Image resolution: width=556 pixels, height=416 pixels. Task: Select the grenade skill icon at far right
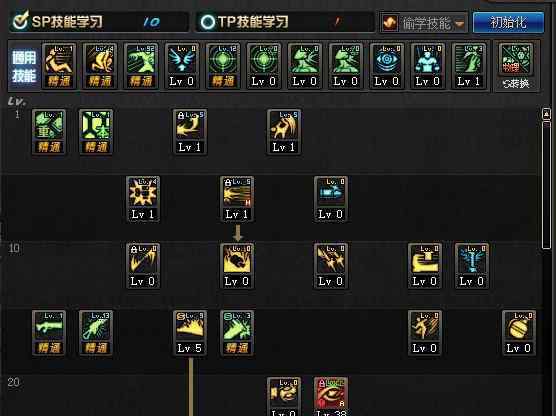click(519, 333)
